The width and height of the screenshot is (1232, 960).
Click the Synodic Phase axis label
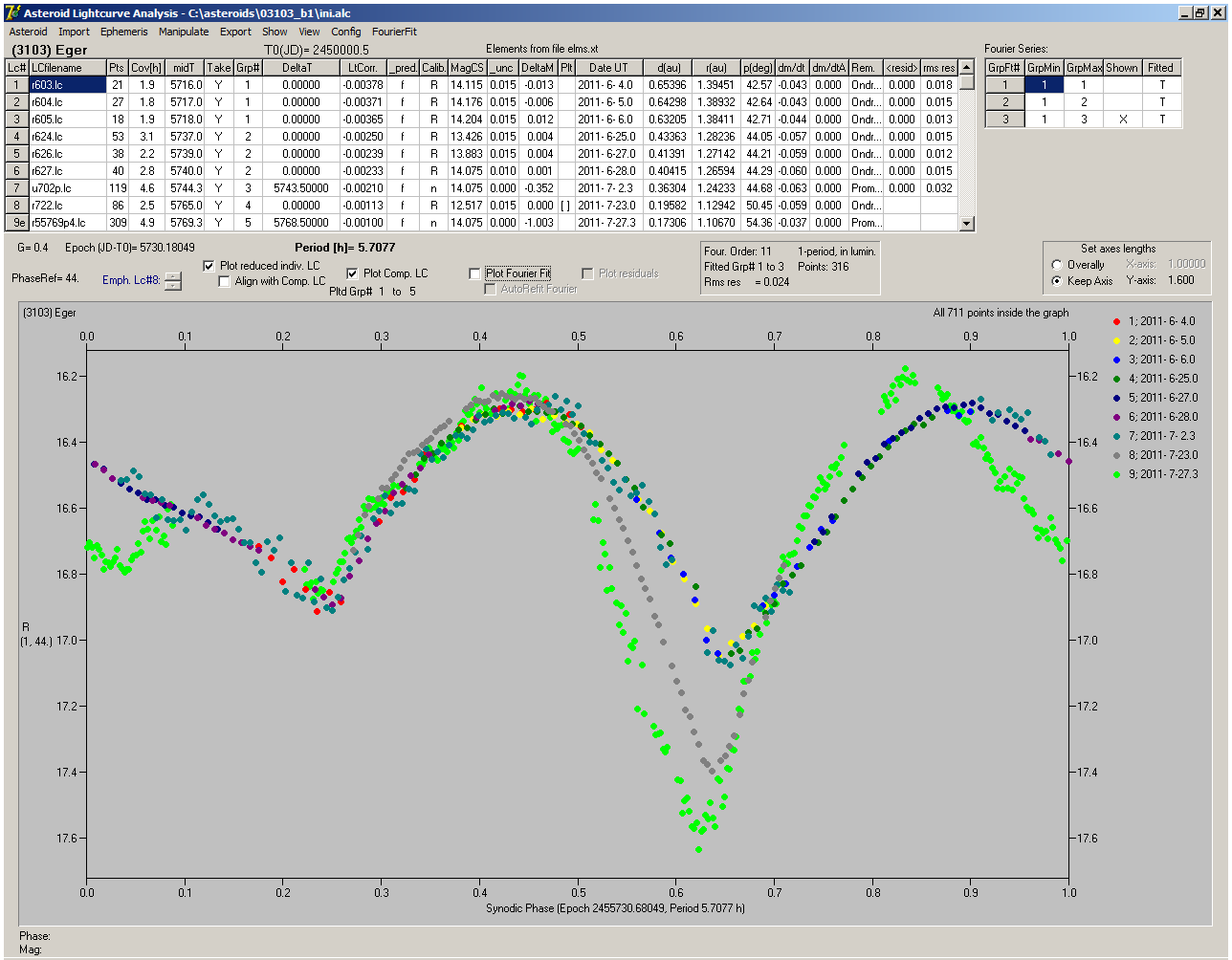click(615, 908)
